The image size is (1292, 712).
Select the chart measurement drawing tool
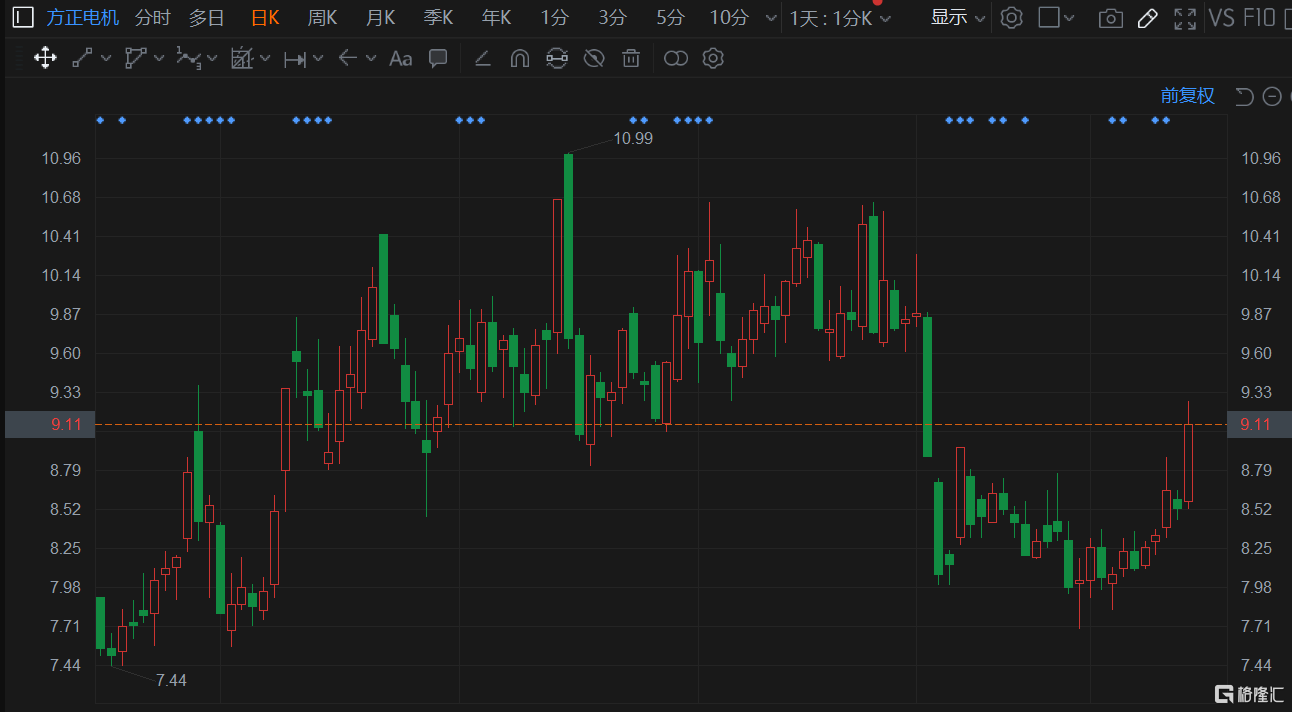tap(242, 58)
